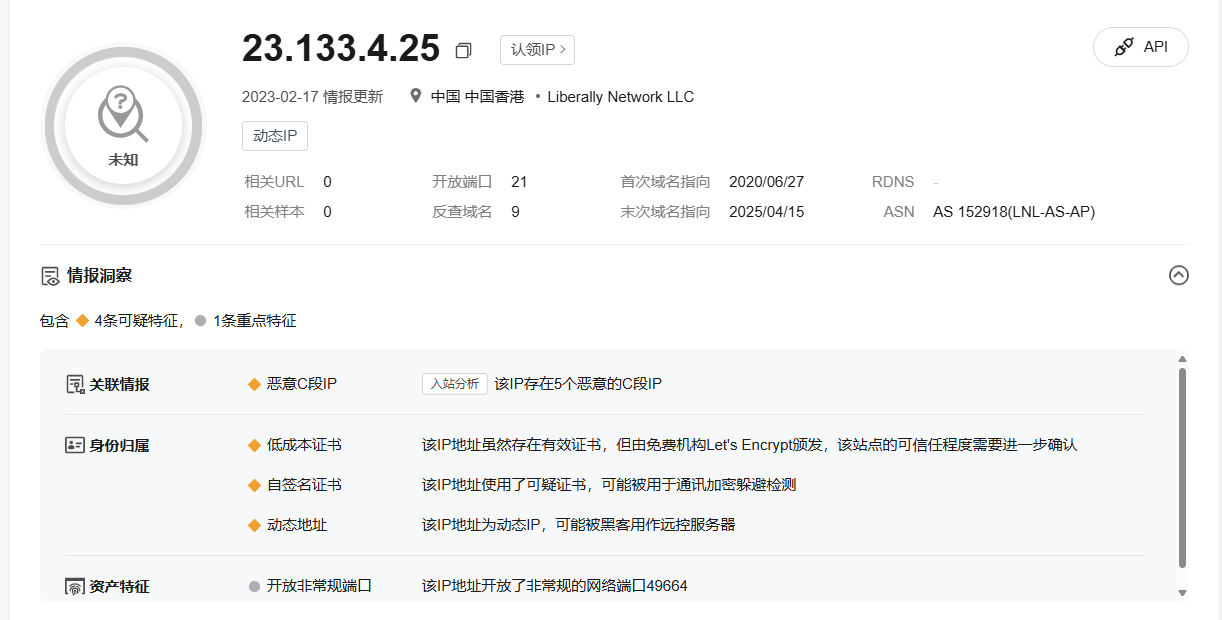The image size is (1222, 620).
Task: Click the 1条重点特征 summary text
Action: [x=255, y=321]
